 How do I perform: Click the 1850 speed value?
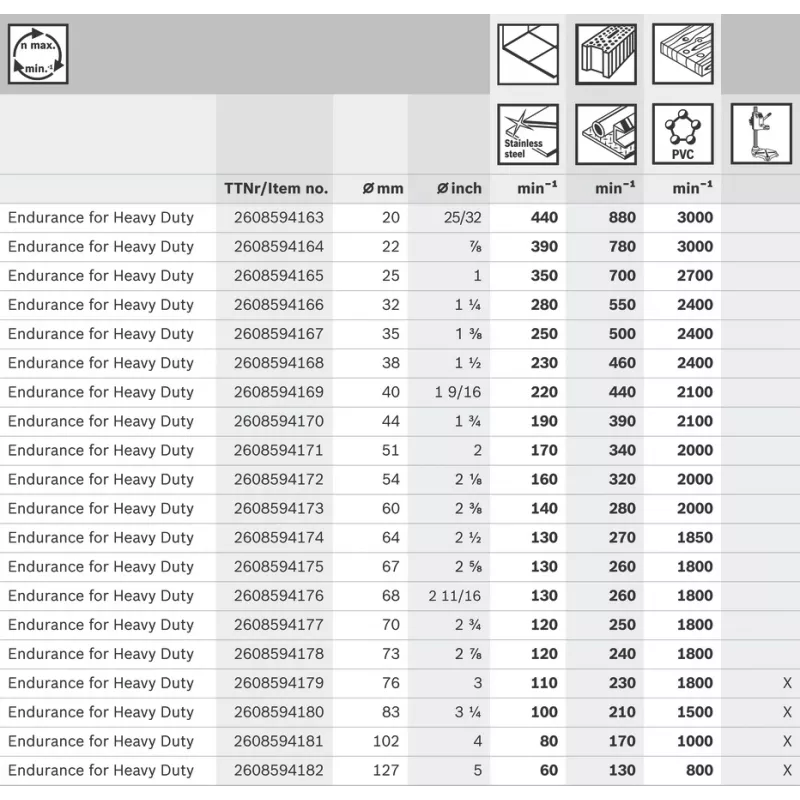pos(694,537)
